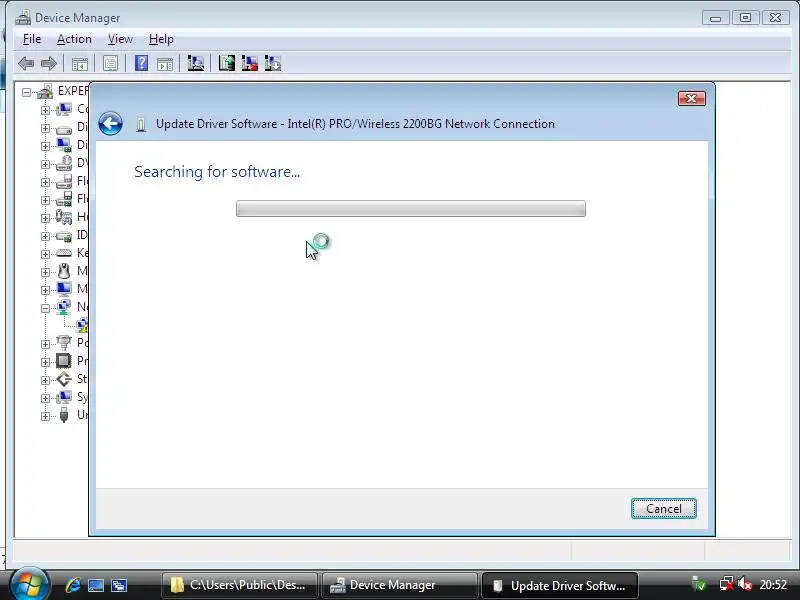Viewport: 800px width, 600px height.
Task: Click the blue Help question-mark toolbar icon
Action: tap(141, 63)
